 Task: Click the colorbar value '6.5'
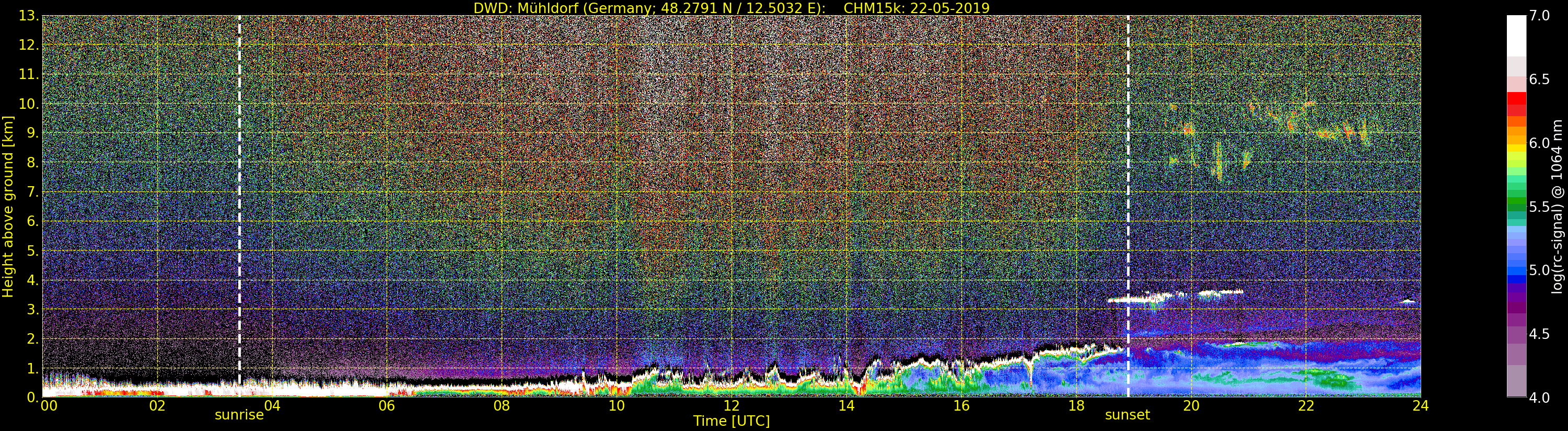click(1539, 80)
